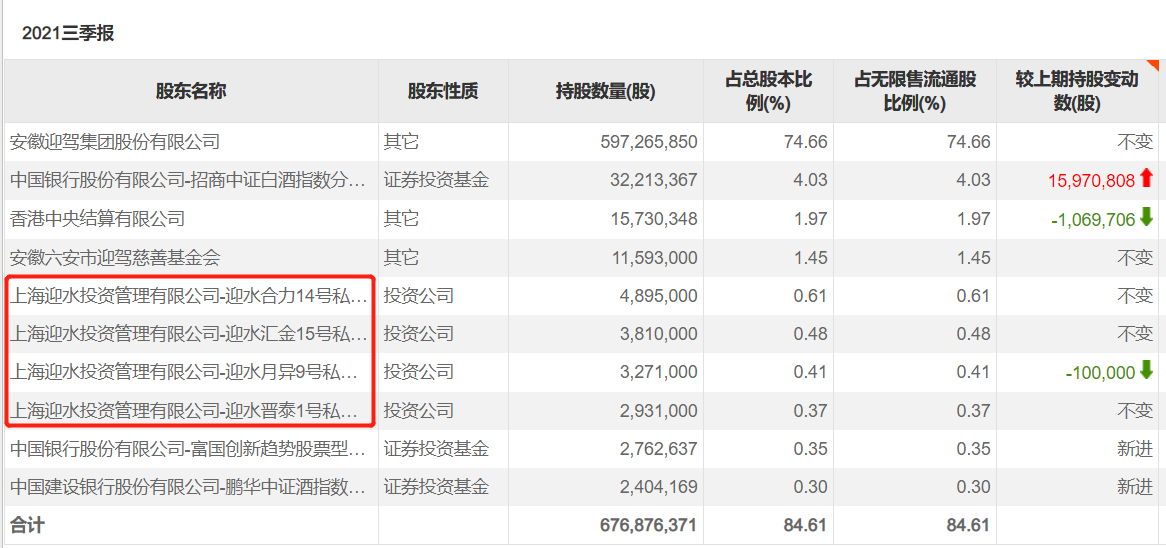Click the 持股数量(股) column header
This screenshot has height=548, width=1166.
point(606,91)
